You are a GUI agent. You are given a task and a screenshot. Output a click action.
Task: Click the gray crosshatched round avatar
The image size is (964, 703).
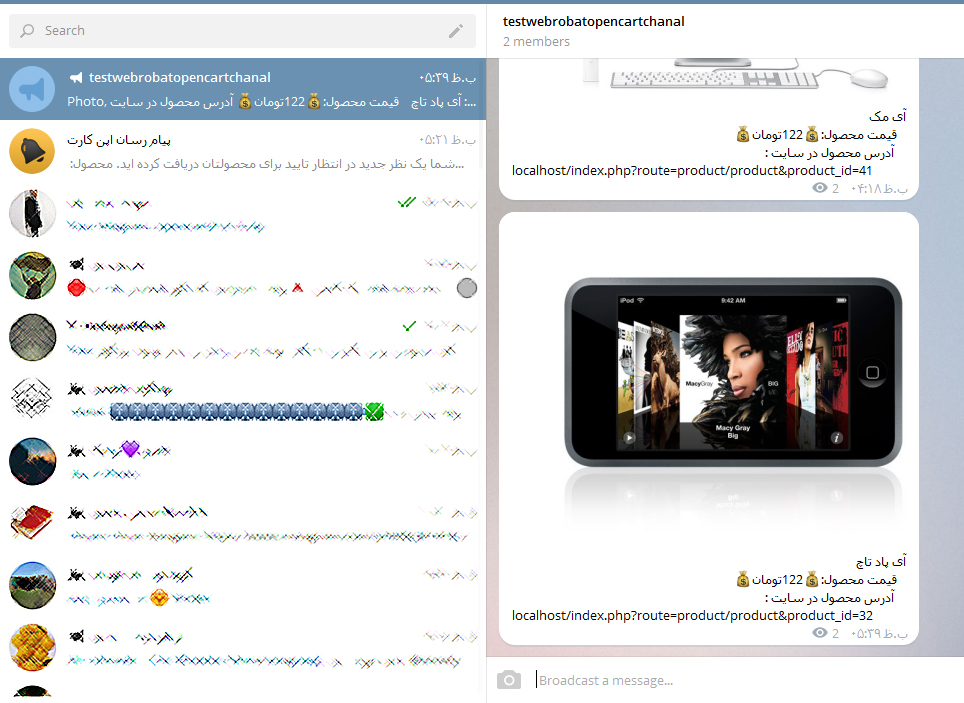(32, 337)
